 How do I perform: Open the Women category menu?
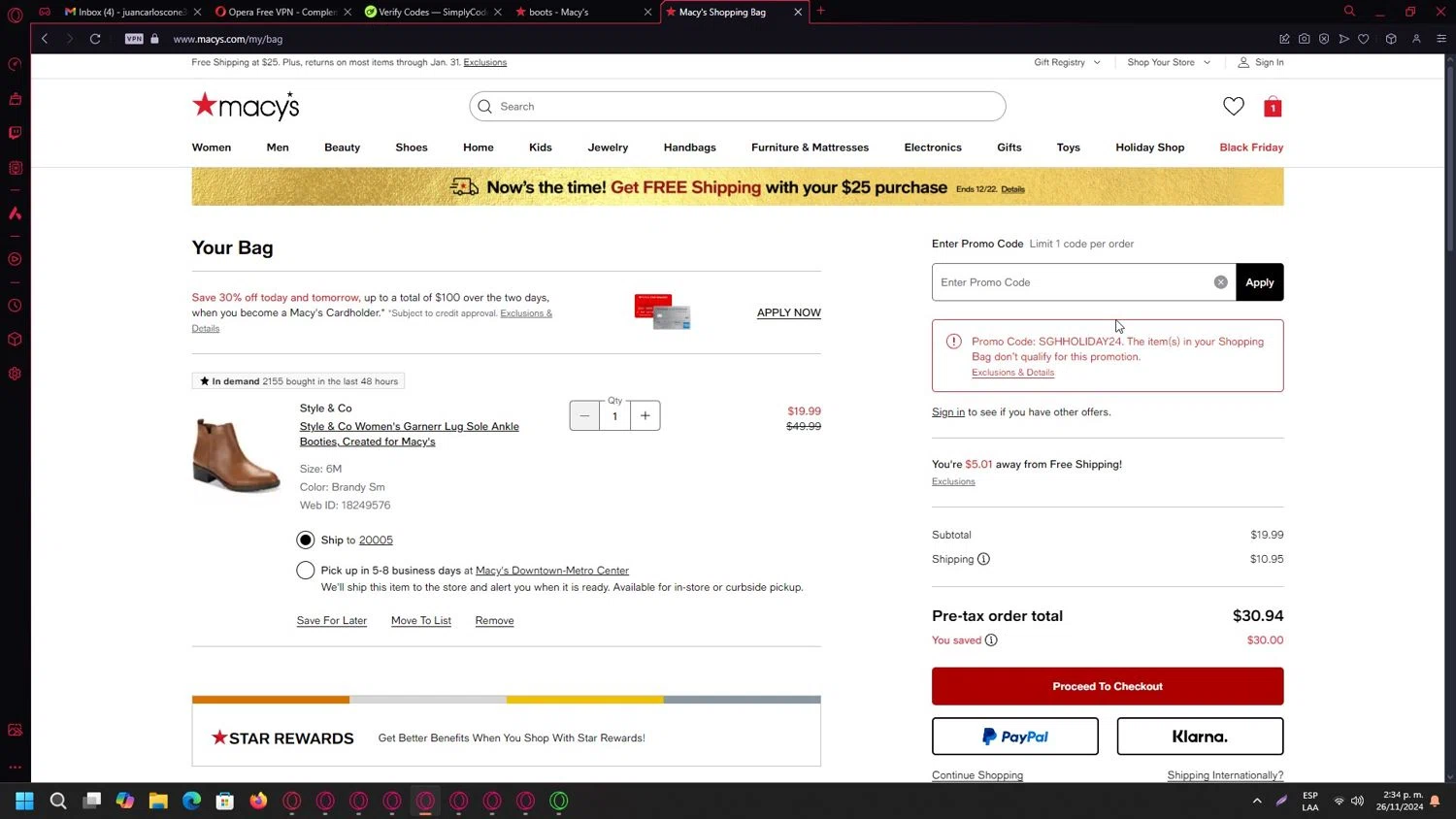click(x=212, y=147)
